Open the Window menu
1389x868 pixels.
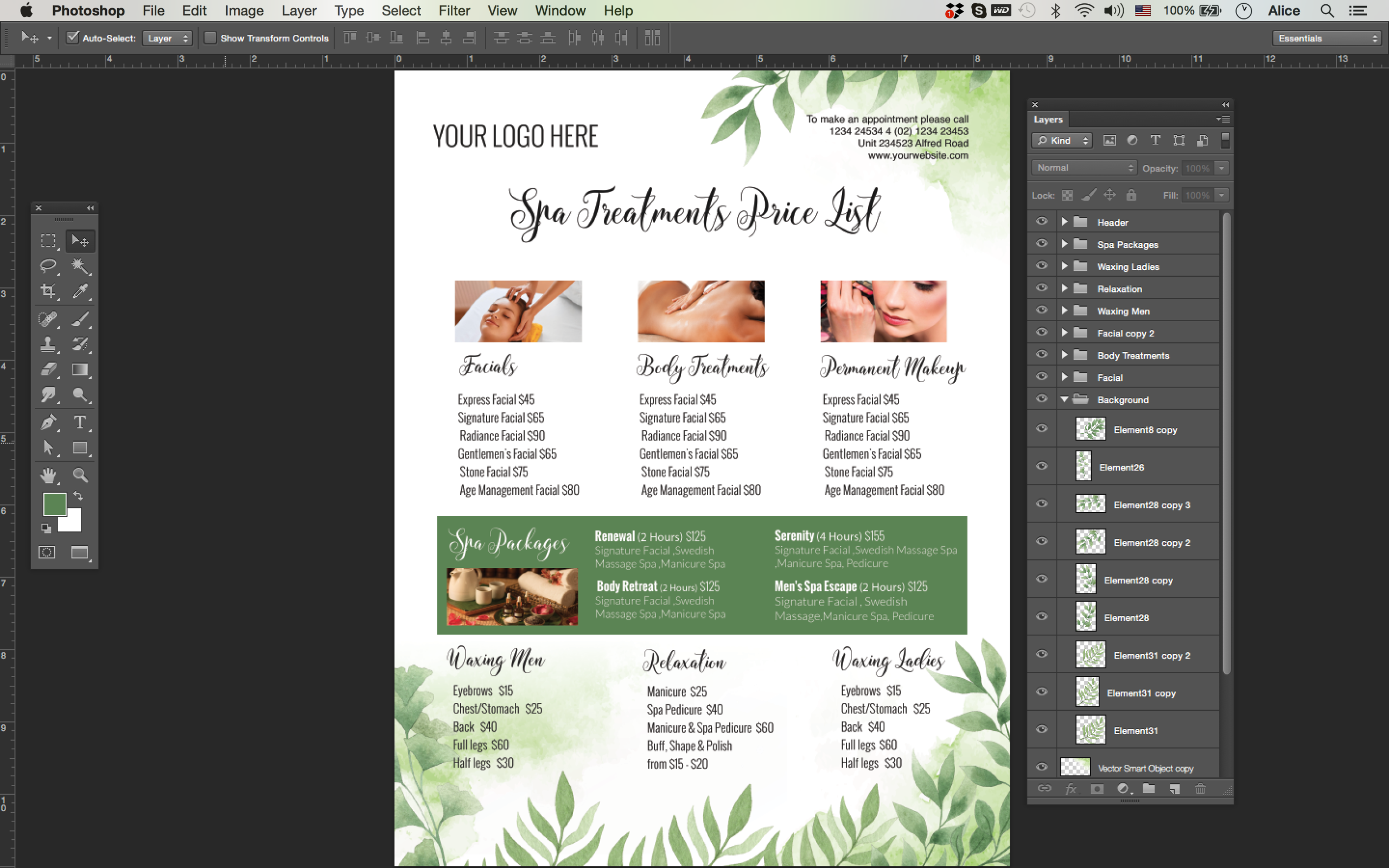coord(560,10)
